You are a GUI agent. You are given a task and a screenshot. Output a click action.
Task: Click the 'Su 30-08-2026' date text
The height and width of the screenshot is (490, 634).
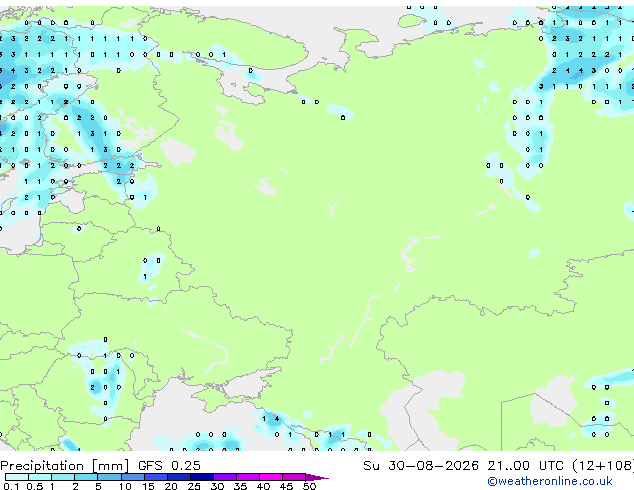click(421, 466)
